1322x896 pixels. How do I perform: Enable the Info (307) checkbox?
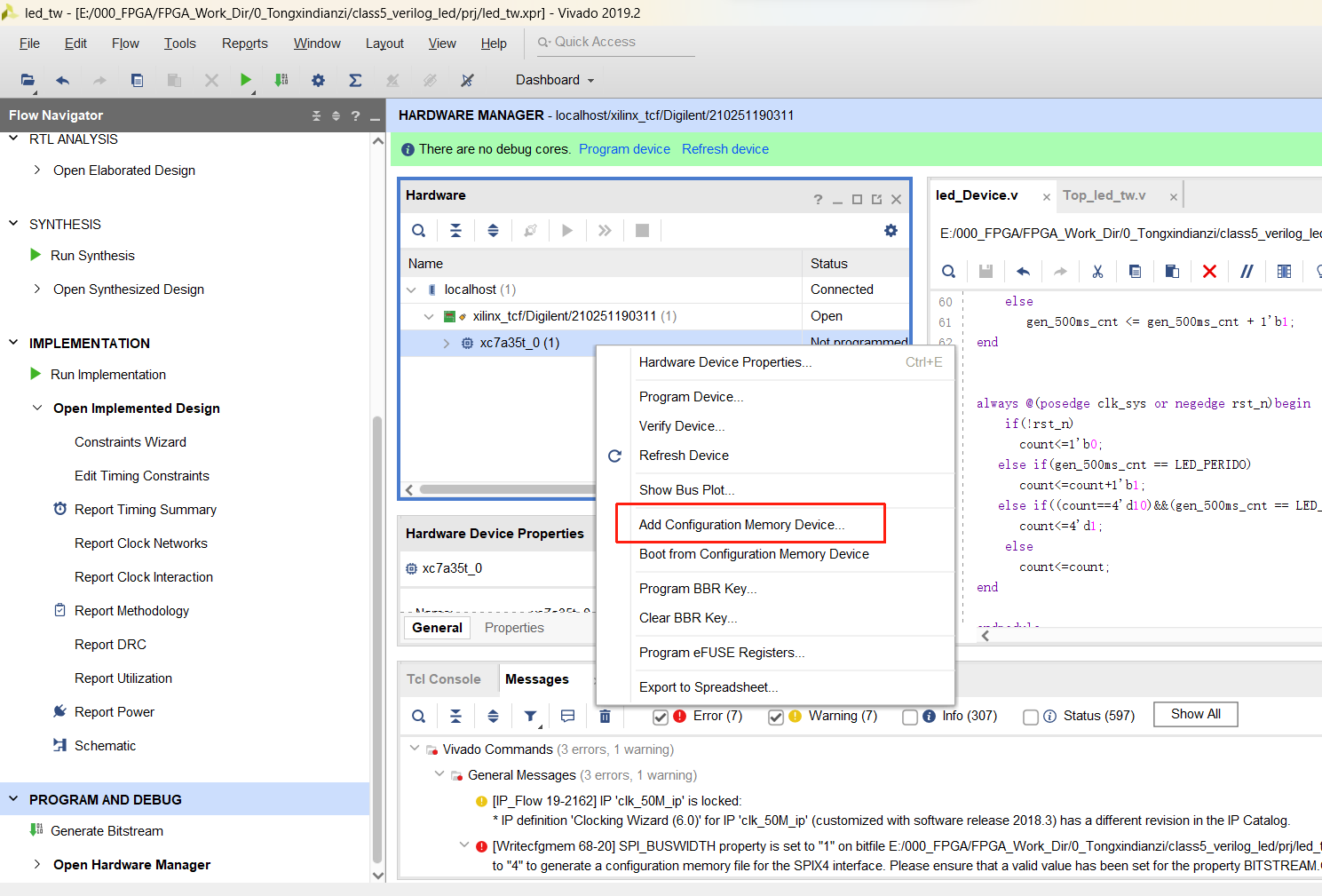[909, 717]
